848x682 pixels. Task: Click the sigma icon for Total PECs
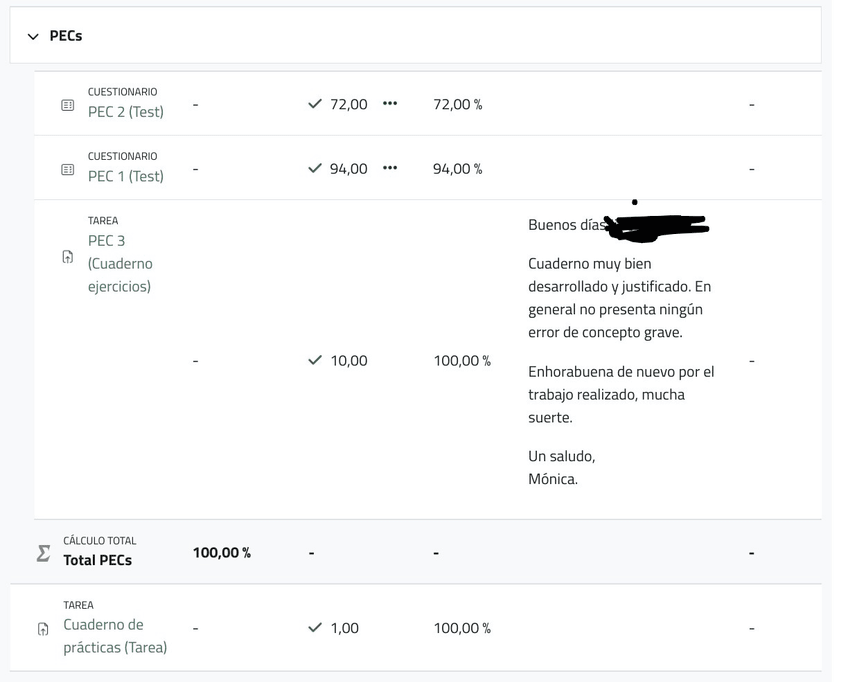click(x=43, y=553)
